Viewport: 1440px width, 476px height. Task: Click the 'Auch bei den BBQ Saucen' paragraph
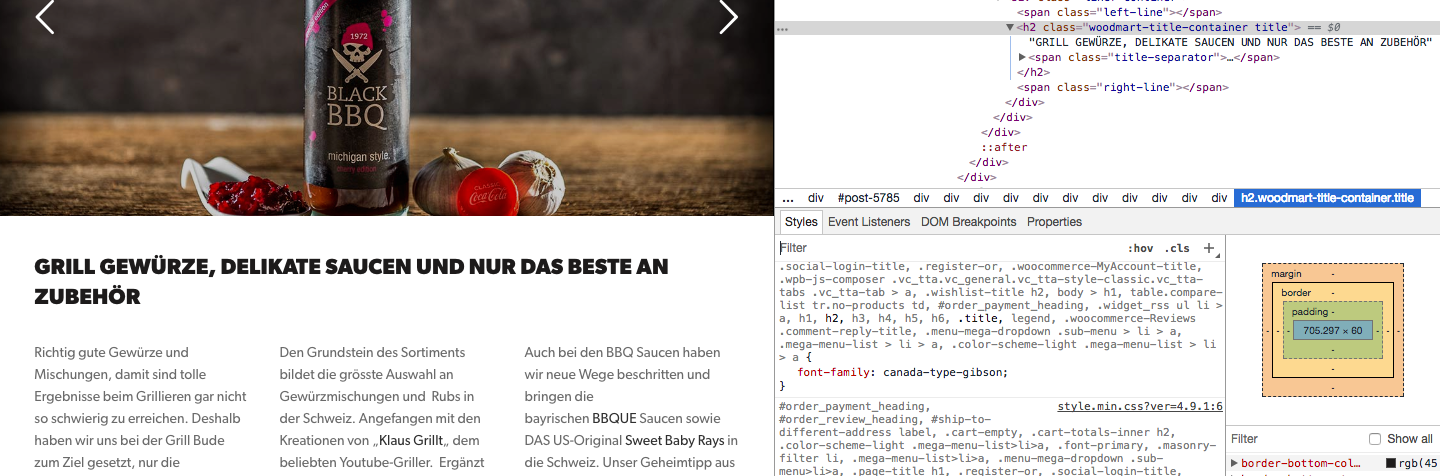click(632, 407)
